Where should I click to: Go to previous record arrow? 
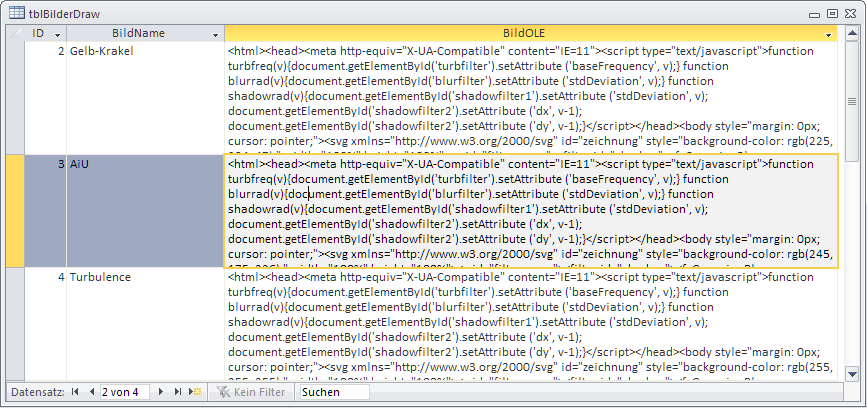tap(92, 392)
